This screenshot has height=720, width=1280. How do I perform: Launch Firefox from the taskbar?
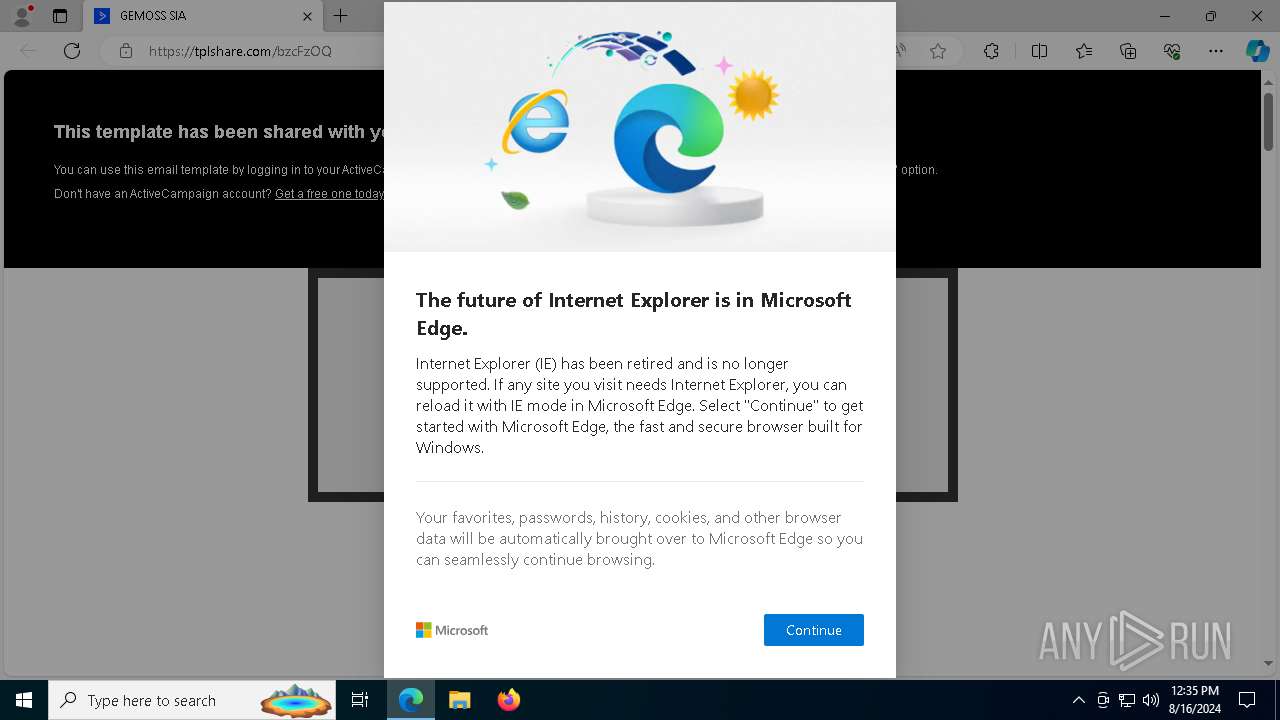click(x=508, y=700)
